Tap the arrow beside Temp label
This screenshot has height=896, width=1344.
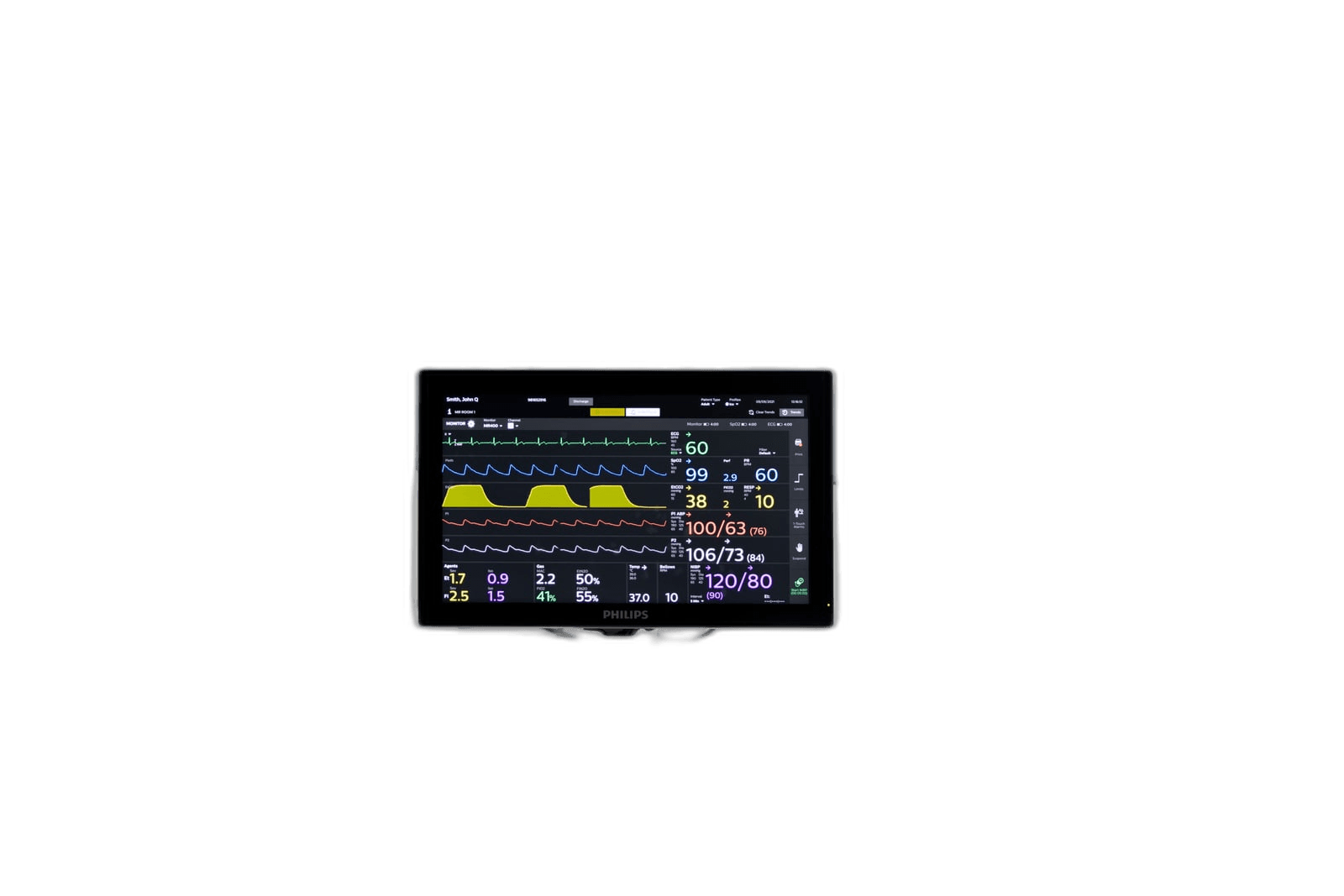[644, 568]
